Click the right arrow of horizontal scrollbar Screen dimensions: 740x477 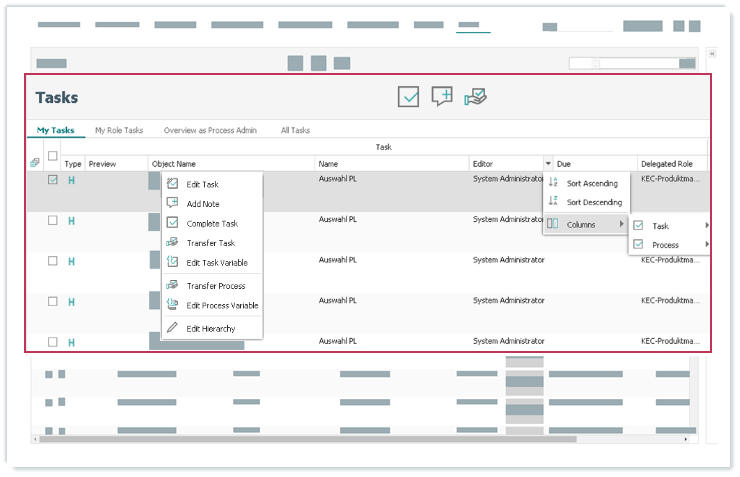(x=686, y=439)
